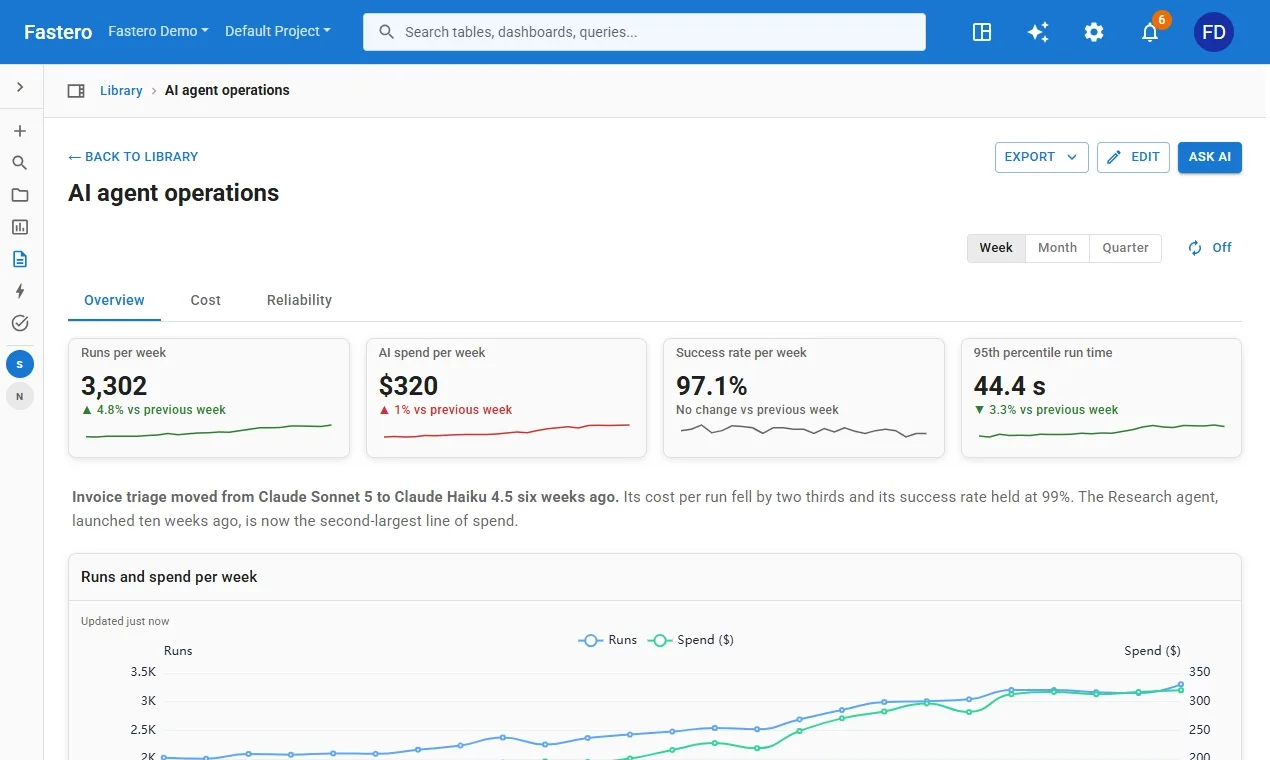Select the Month time range
Viewport: 1270px width, 760px height.
pyautogui.click(x=1057, y=248)
